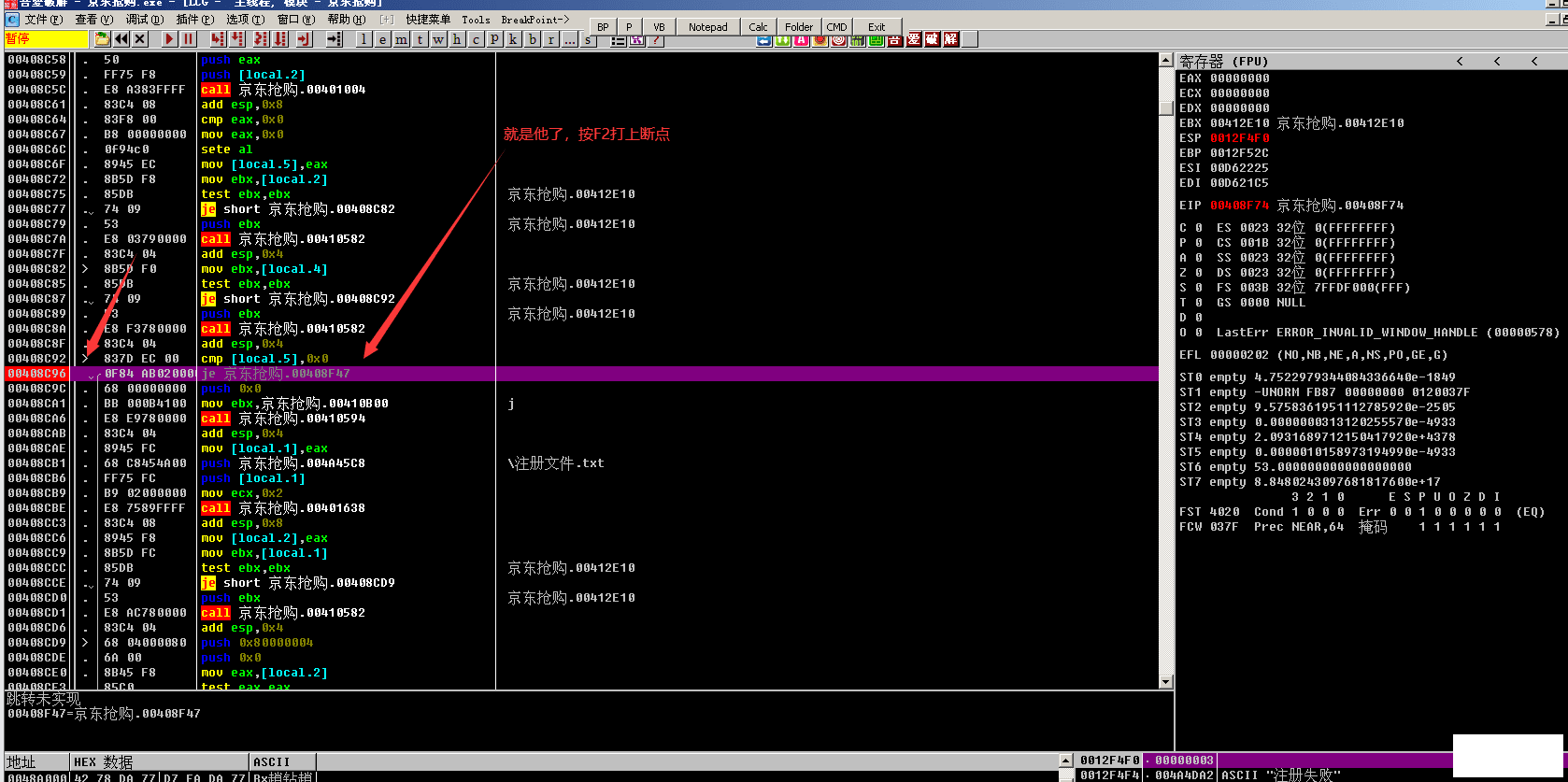Show windows list with 'w' icon
Screen dimensions: 1568x782
click(x=438, y=39)
